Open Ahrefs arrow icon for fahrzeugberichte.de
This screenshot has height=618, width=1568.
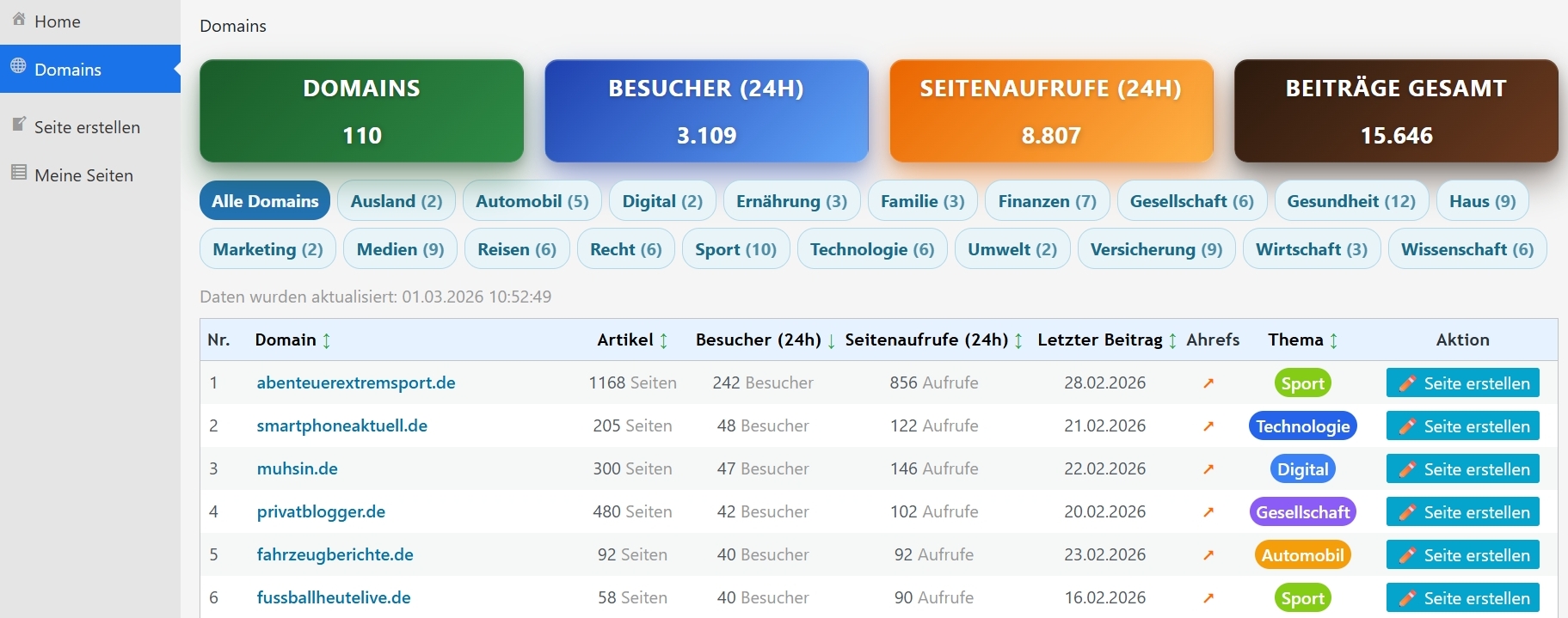(1208, 555)
